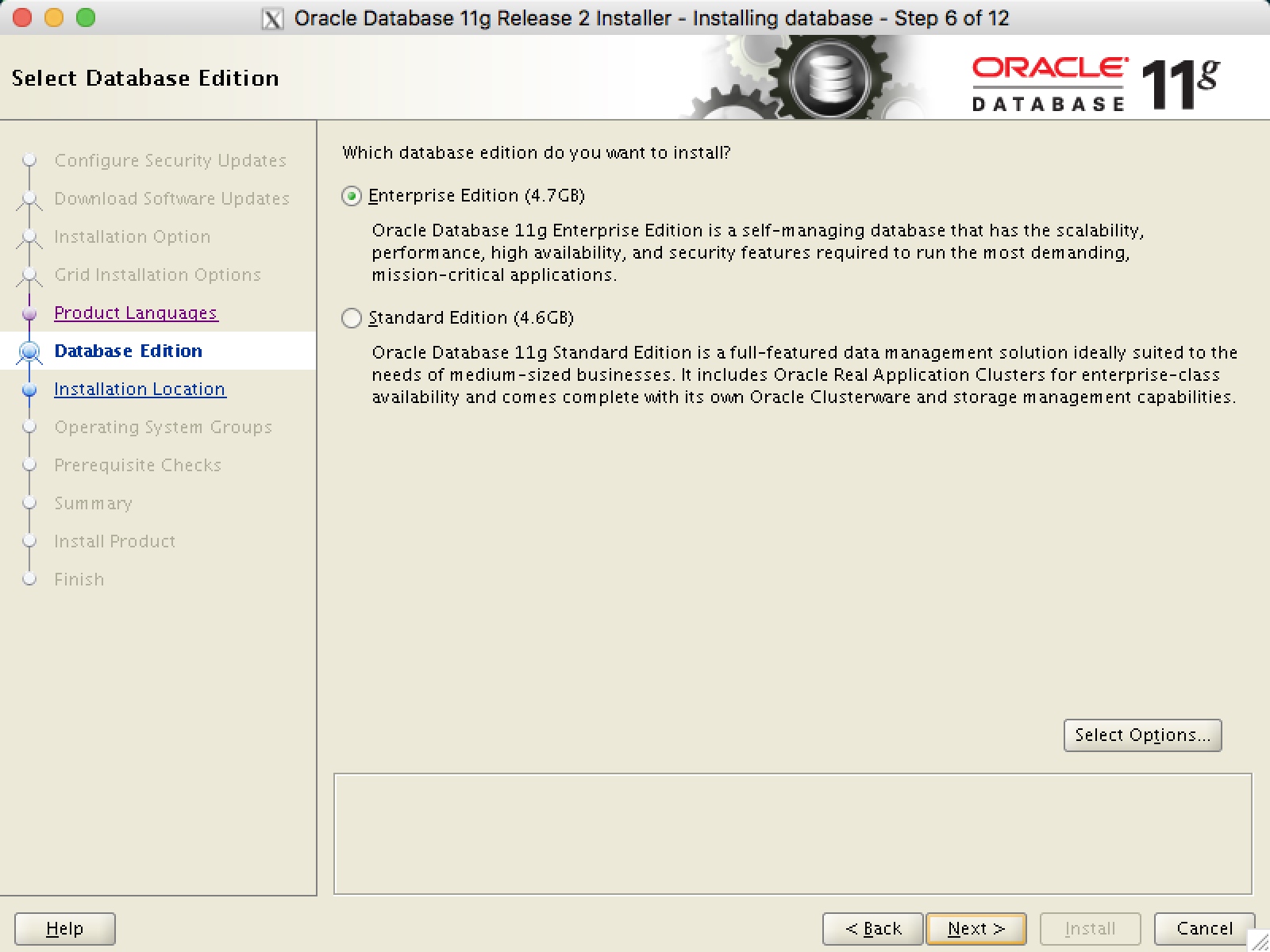Click the Prerequisite Checks step marker
Image resolution: width=1270 pixels, height=952 pixels.
29,465
